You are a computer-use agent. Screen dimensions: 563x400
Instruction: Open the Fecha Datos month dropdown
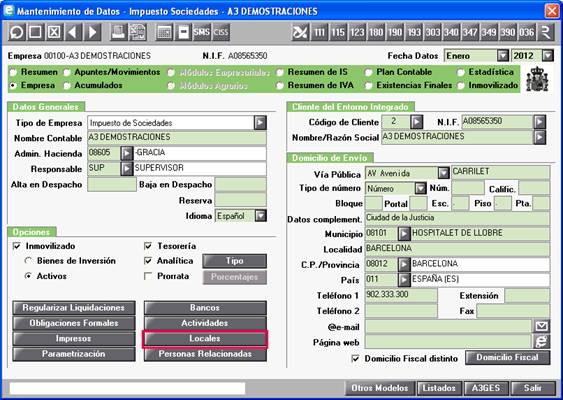[x=503, y=56]
